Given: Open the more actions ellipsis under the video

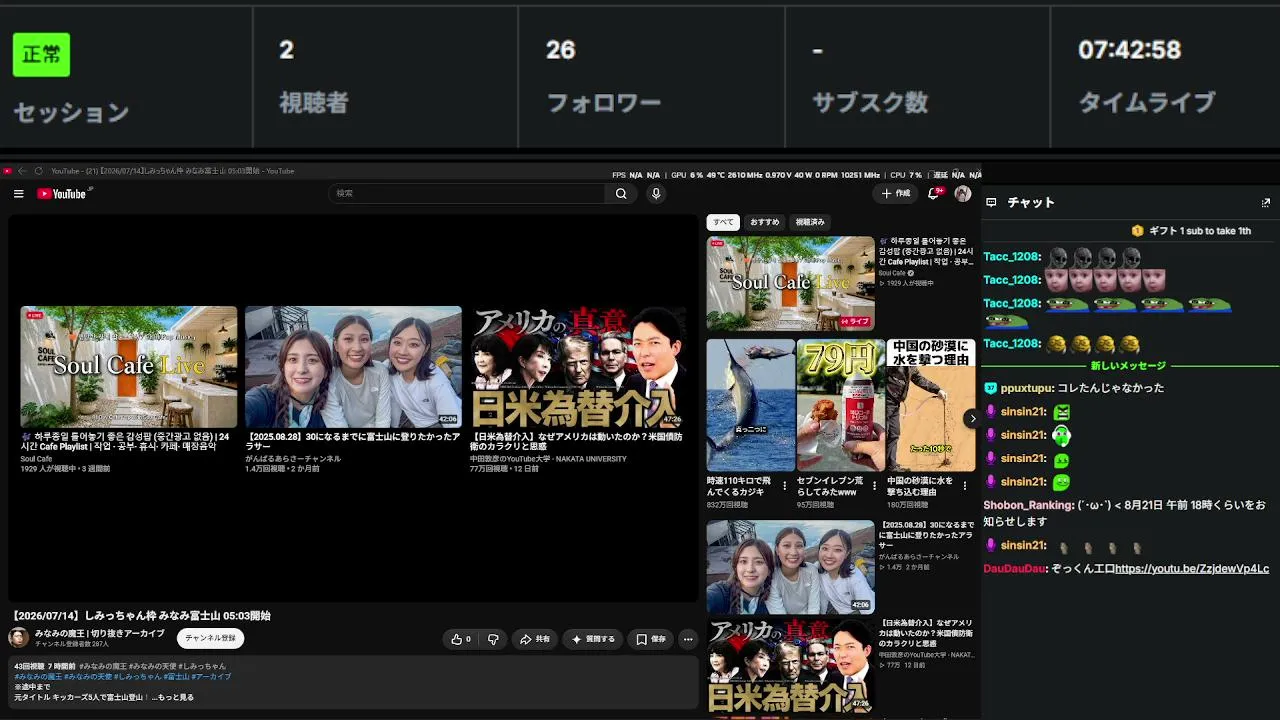Looking at the screenshot, I should click(688, 639).
